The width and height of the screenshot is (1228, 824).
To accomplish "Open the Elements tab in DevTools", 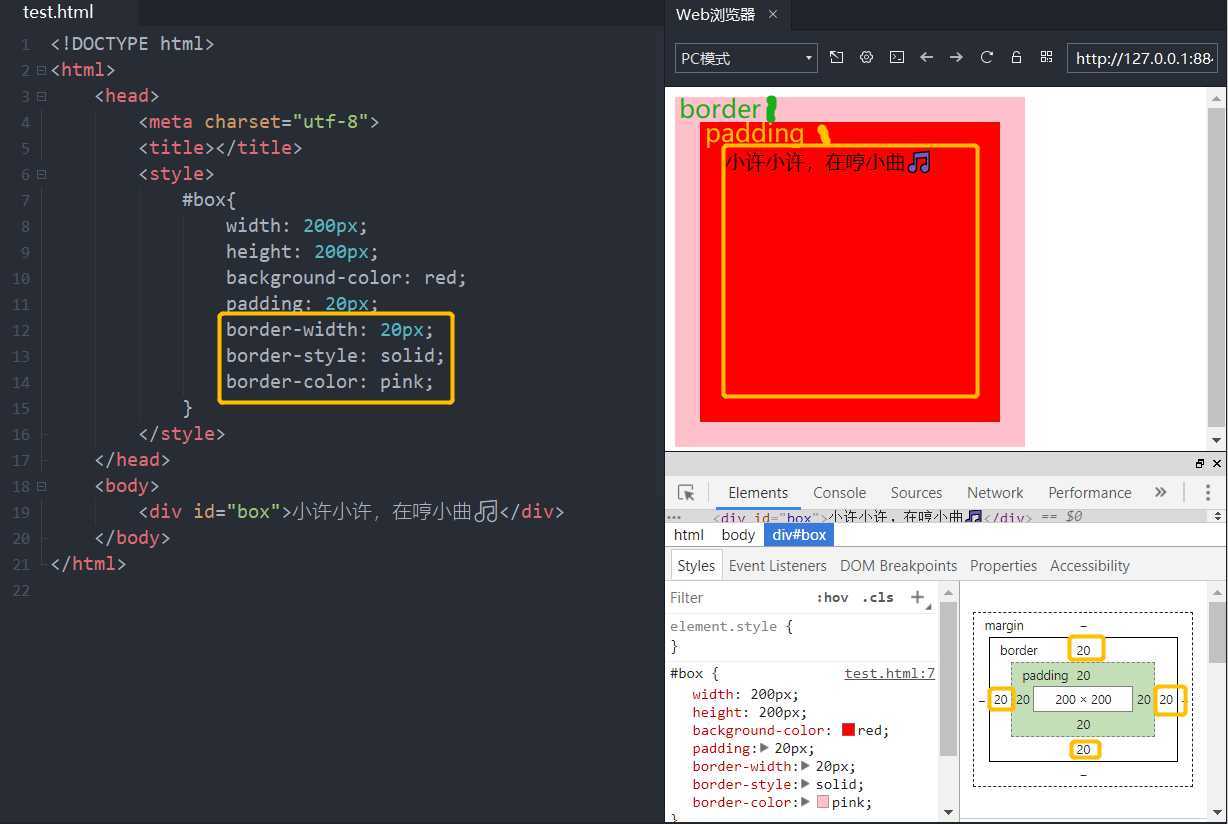I will tap(758, 492).
